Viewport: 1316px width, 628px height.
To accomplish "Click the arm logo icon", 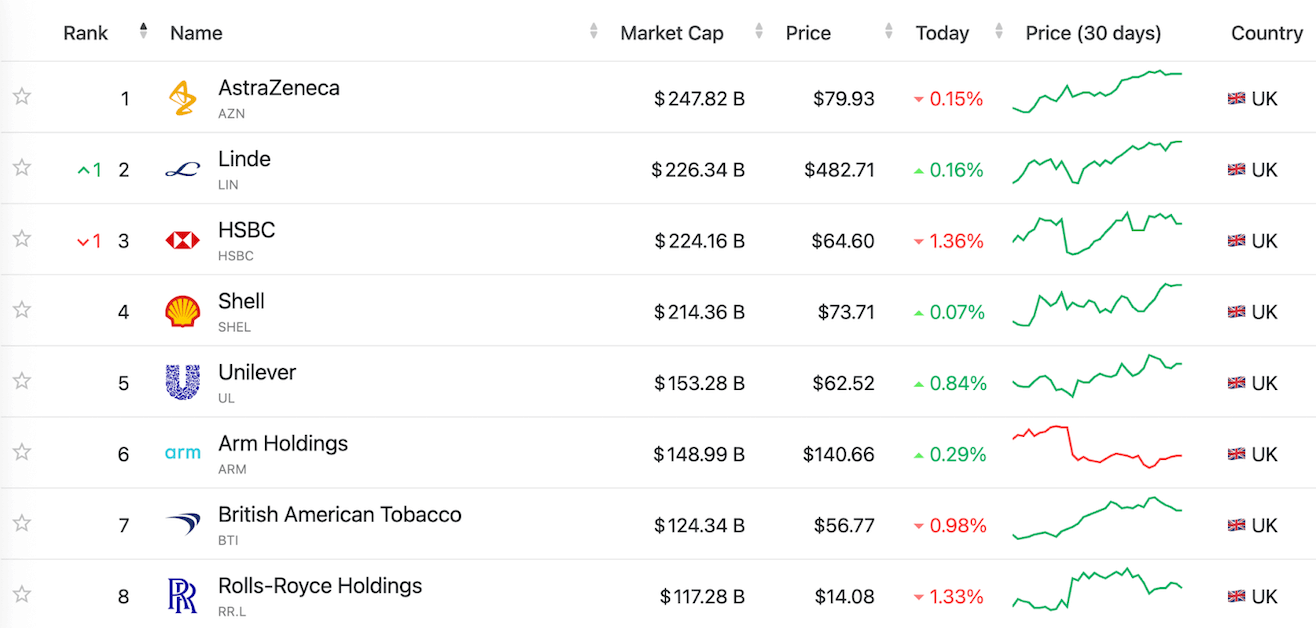I will coord(183,453).
